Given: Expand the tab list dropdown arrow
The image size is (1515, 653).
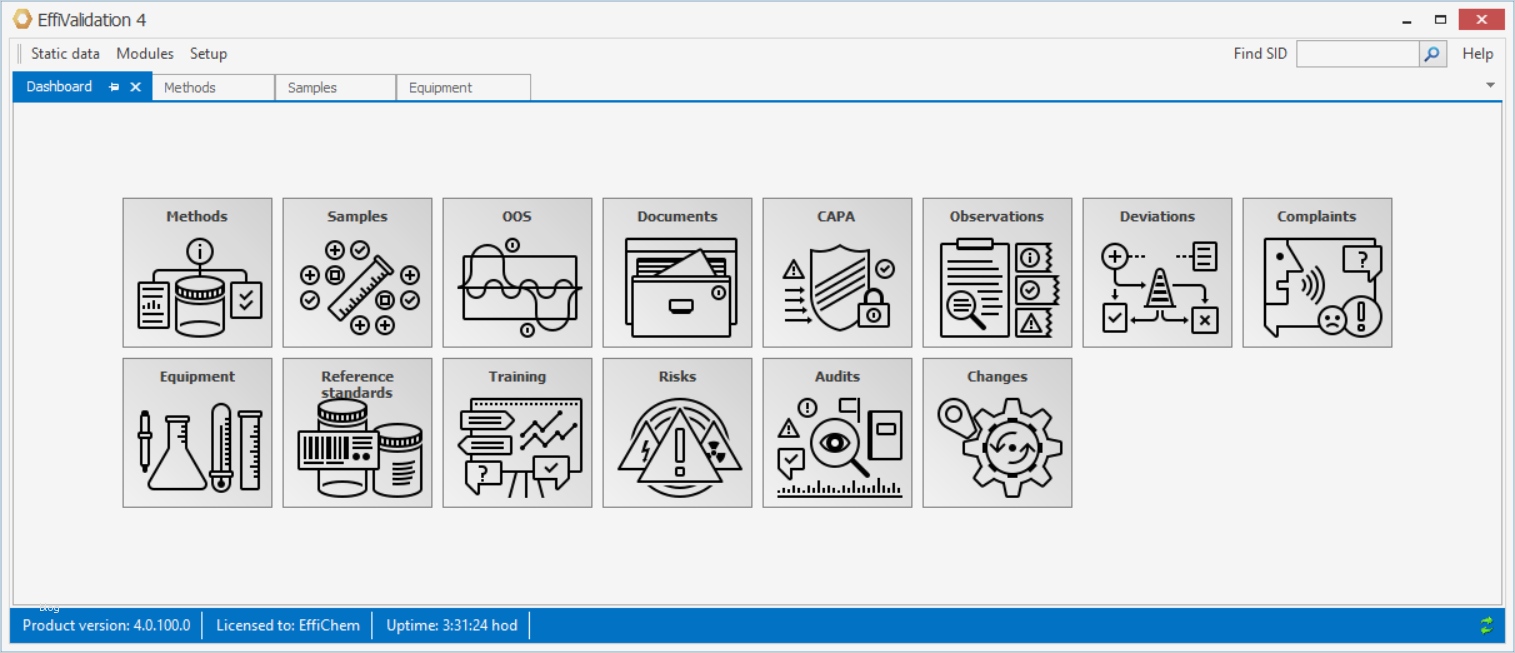Looking at the screenshot, I should click(1490, 86).
